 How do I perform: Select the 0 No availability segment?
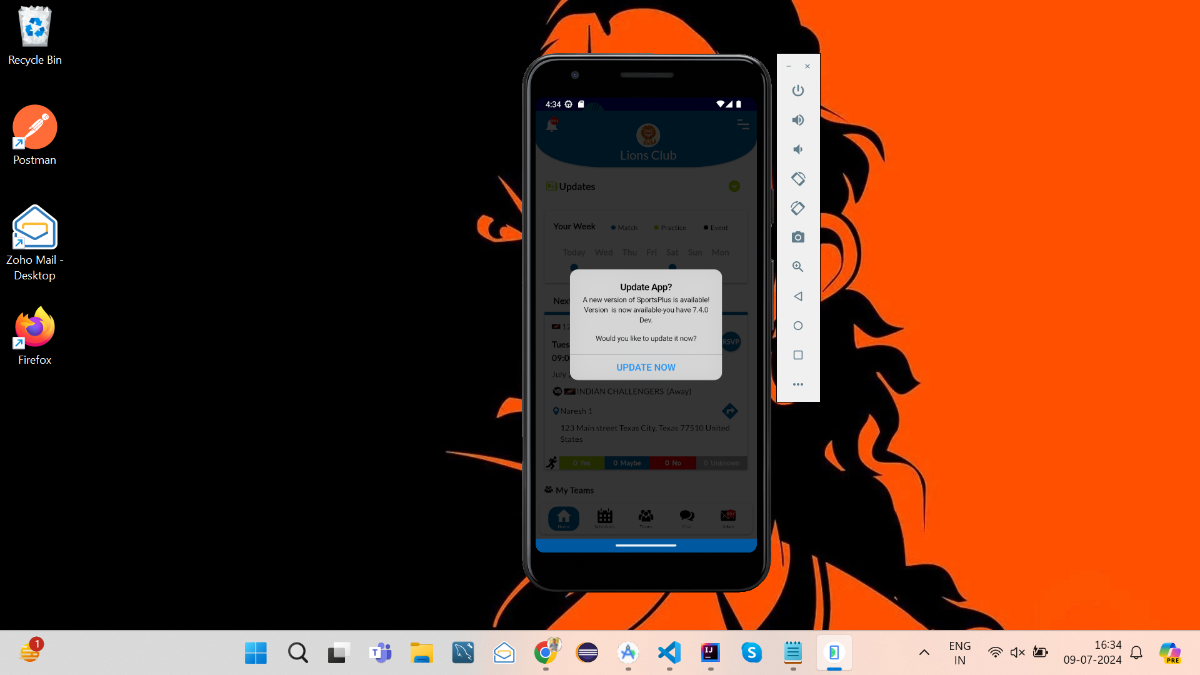tap(674, 463)
